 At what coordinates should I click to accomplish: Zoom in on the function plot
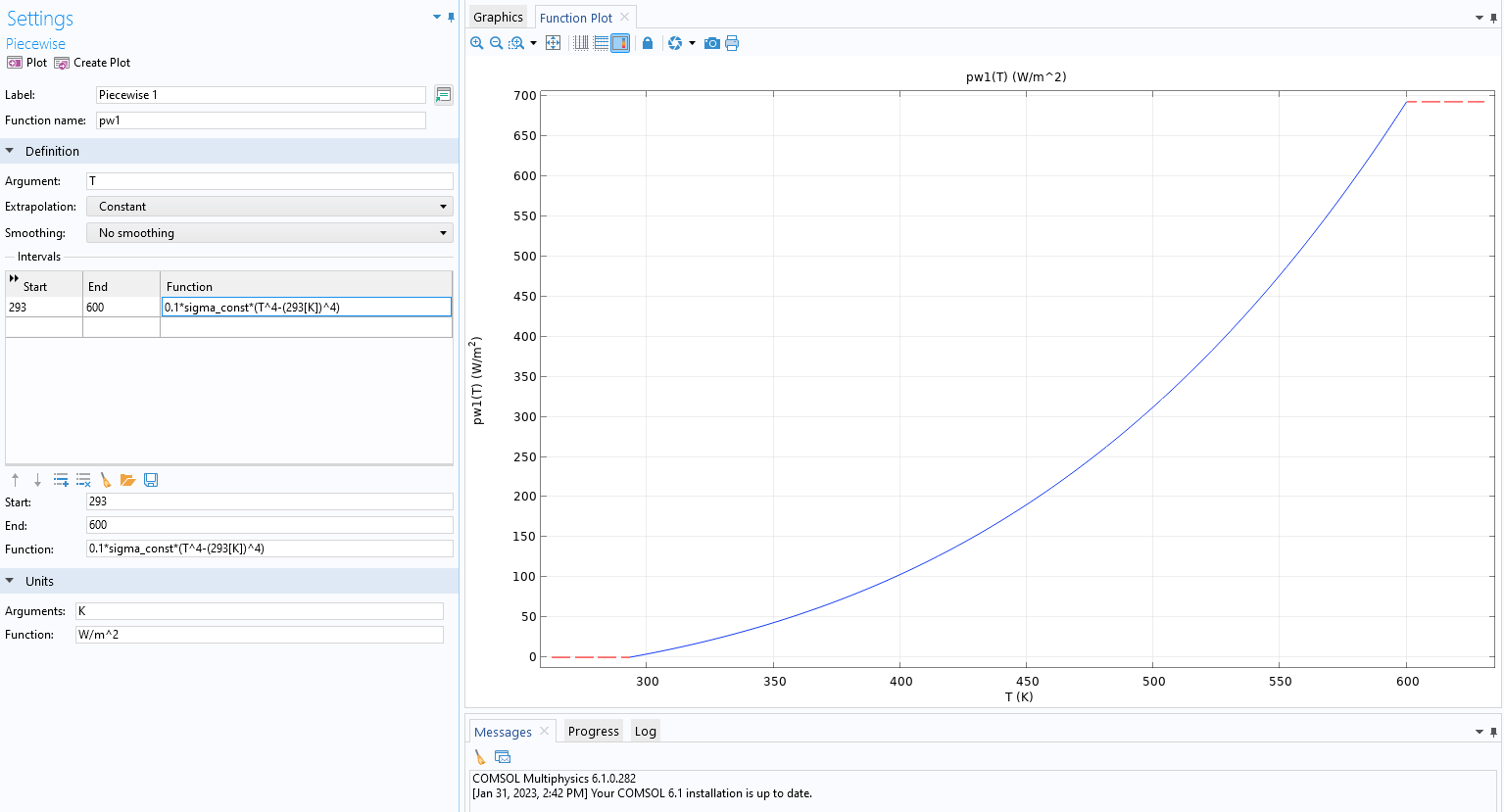[x=477, y=43]
